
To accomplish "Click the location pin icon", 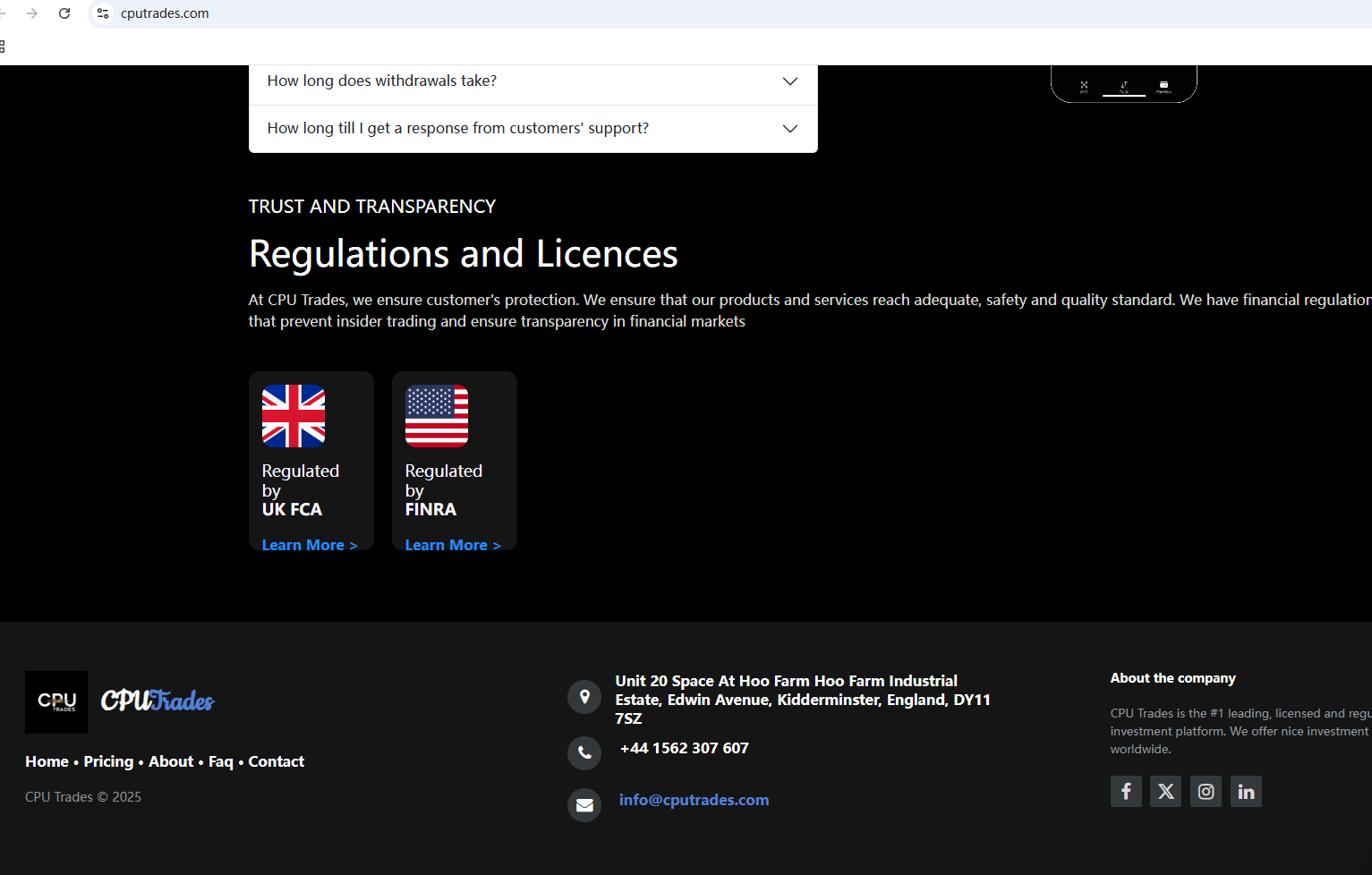I will tap(584, 696).
